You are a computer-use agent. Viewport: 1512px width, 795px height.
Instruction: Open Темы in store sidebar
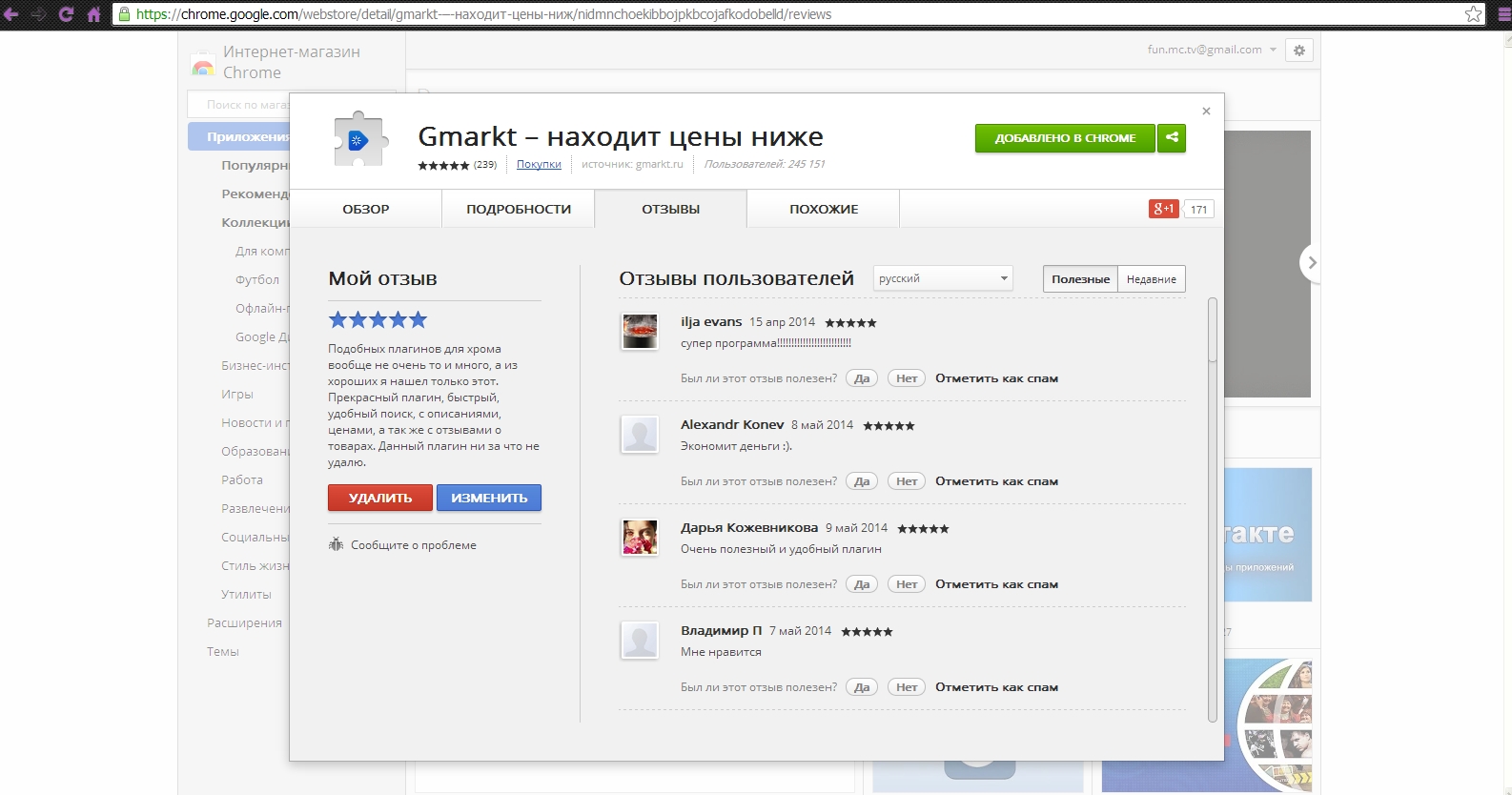(223, 651)
